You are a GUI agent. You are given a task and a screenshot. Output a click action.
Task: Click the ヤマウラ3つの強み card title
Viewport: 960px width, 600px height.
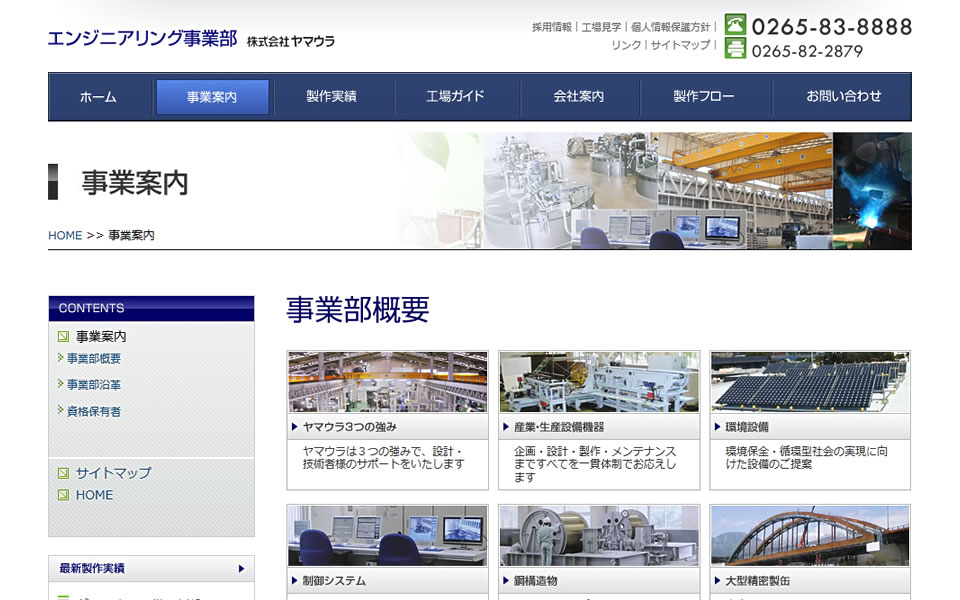(x=350, y=427)
